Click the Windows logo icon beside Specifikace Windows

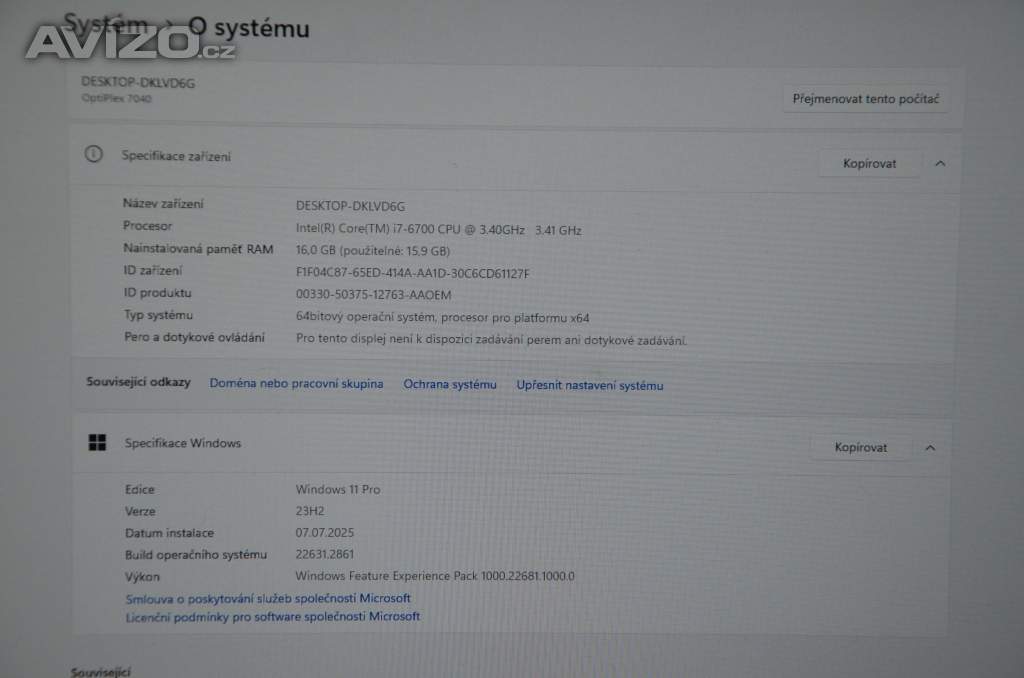97,443
